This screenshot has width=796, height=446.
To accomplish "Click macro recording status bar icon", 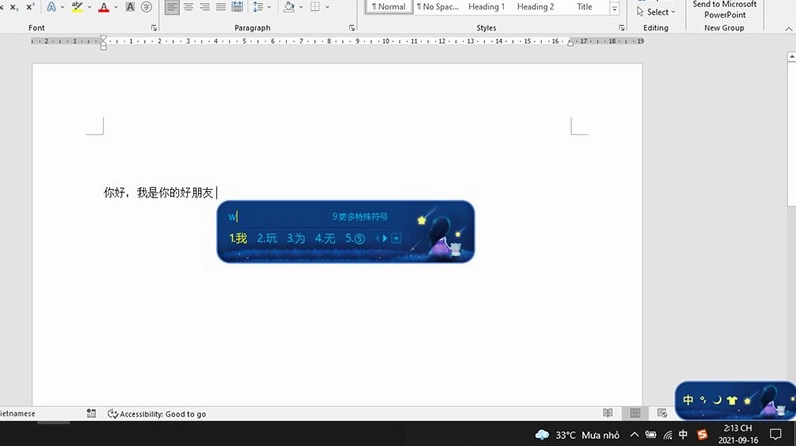I will click(x=91, y=414).
